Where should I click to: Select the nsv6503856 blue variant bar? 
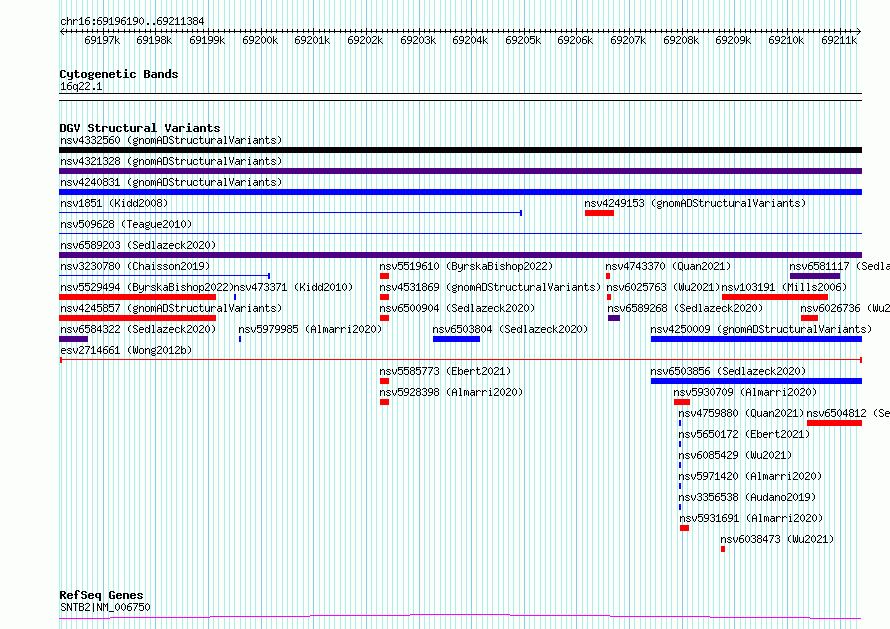coord(757,381)
